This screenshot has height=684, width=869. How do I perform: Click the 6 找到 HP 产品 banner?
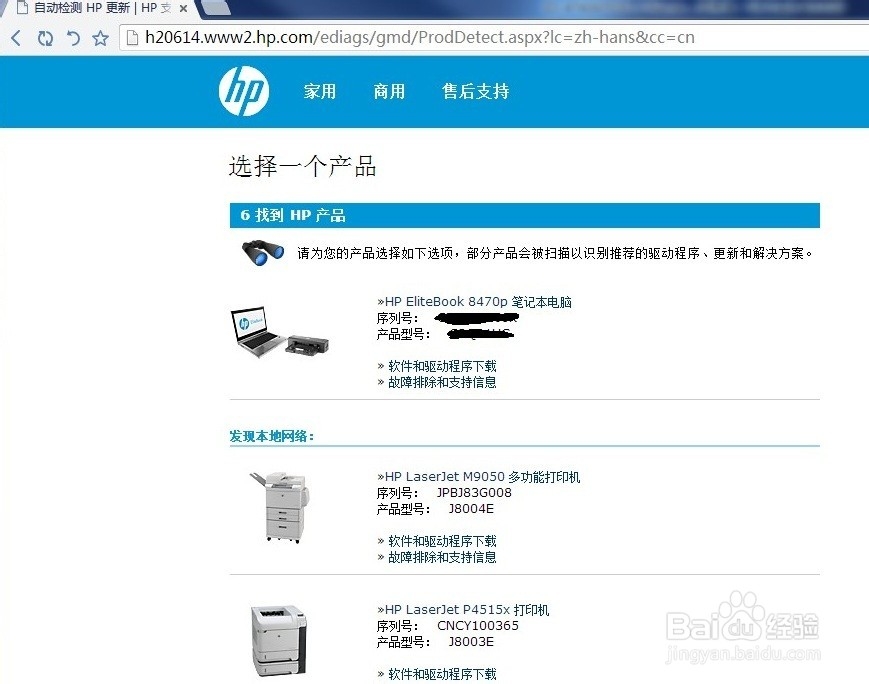[x=524, y=215]
